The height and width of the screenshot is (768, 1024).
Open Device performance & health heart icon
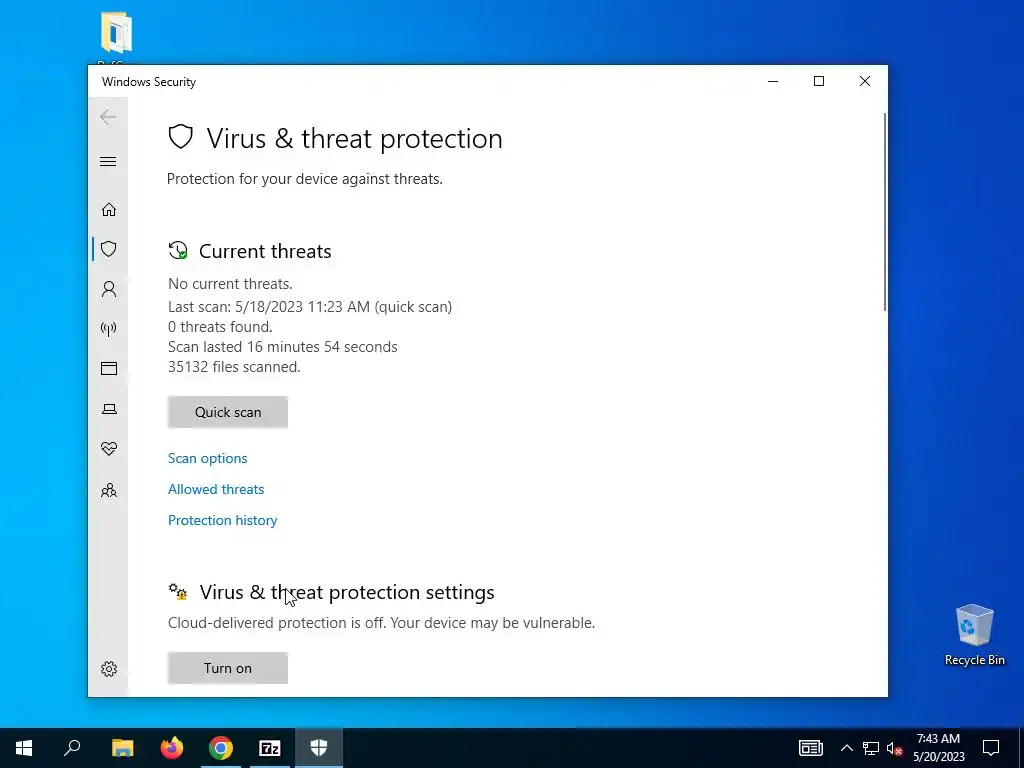tap(108, 449)
